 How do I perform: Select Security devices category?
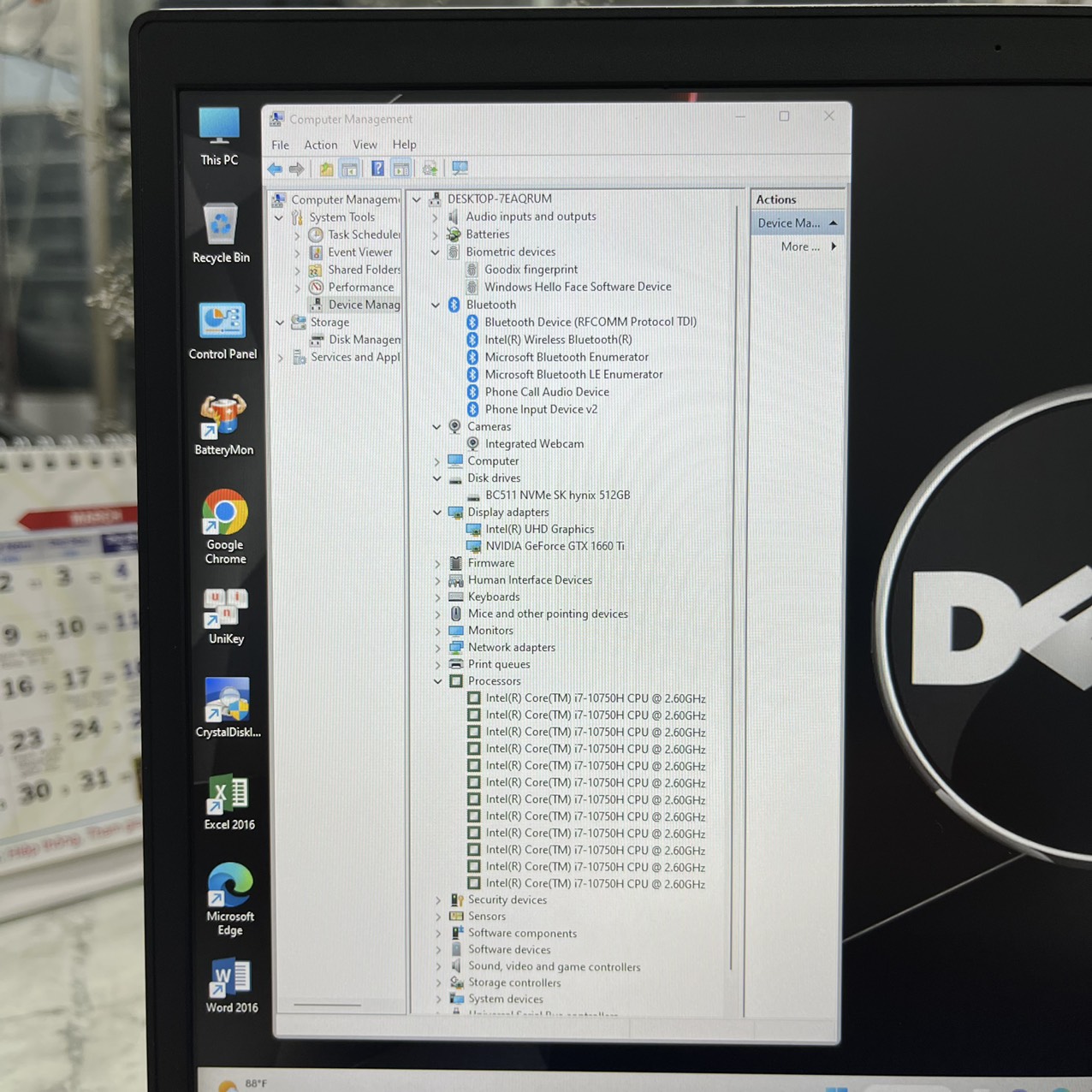[x=507, y=899]
